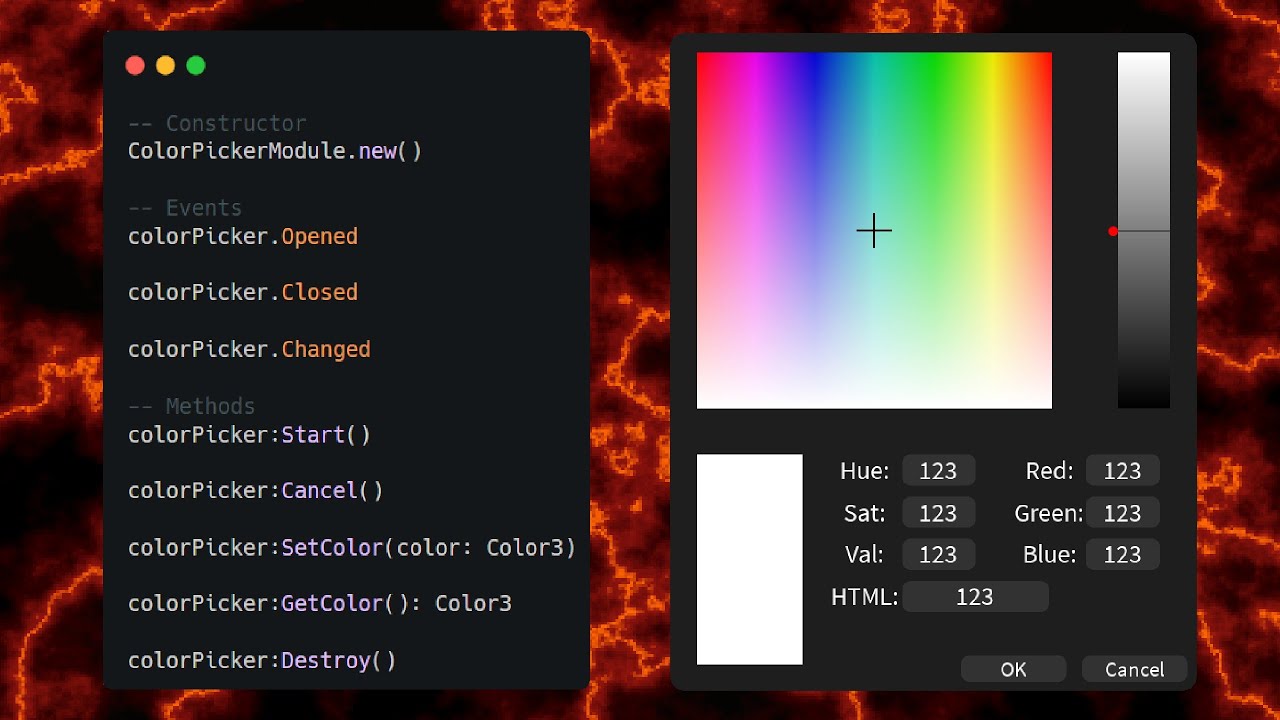Click the "Sat:" label
This screenshot has height=720, width=1280.
(x=864, y=513)
